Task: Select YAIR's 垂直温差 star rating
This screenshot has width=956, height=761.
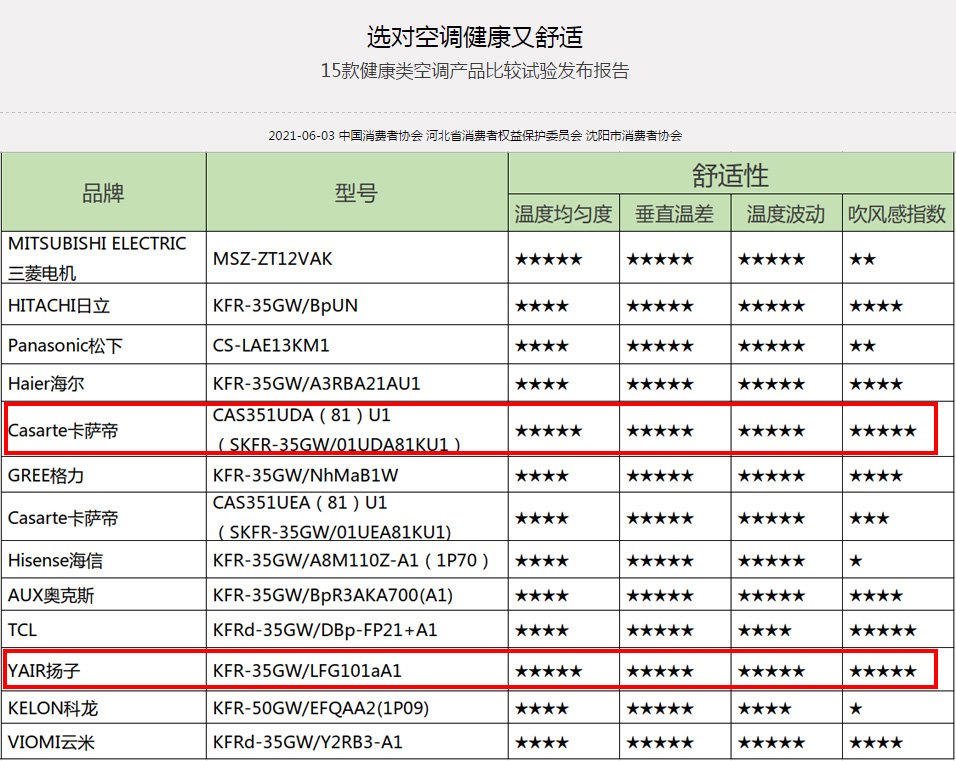Action: point(660,671)
